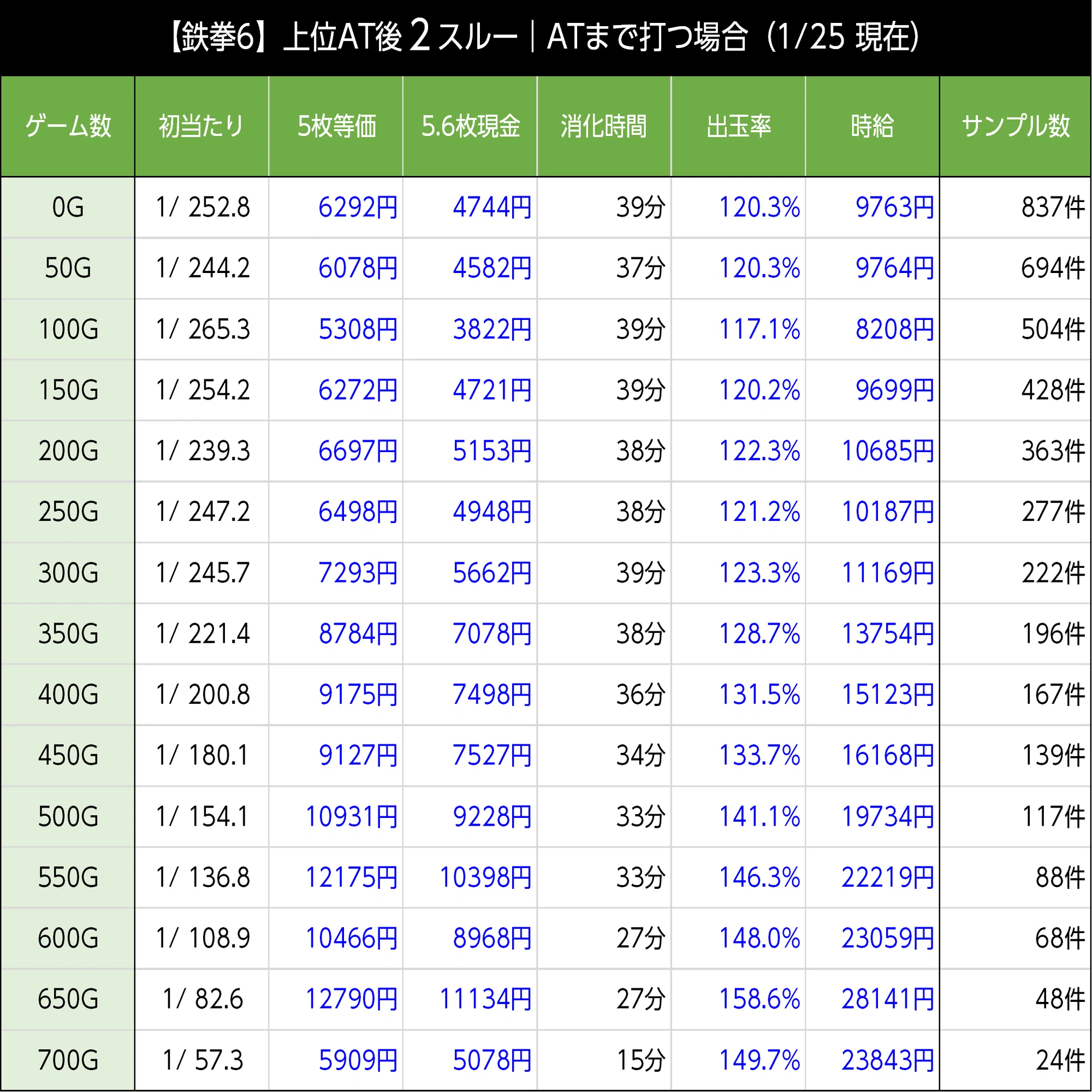Image resolution: width=1092 pixels, height=1092 pixels.
Task: Select the 117.1% payout rate
Action: (x=759, y=330)
